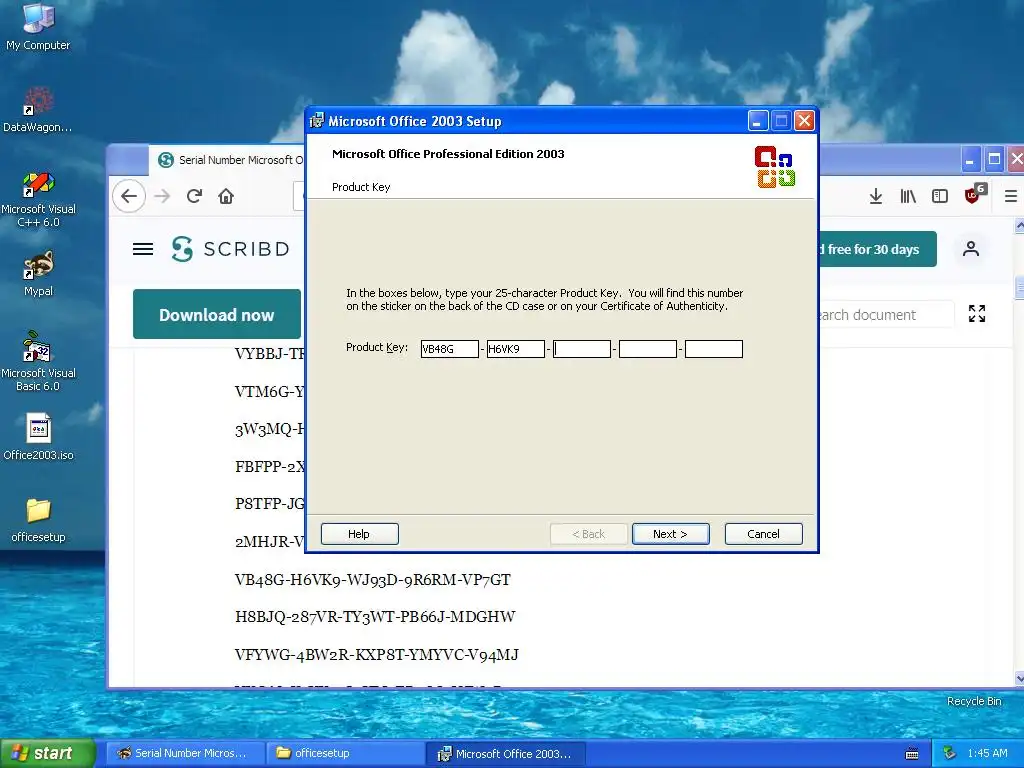The height and width of the screenshot is (768, 1024).
Task: Click the Office logo in setup dialog
Action: click(775, 167)
